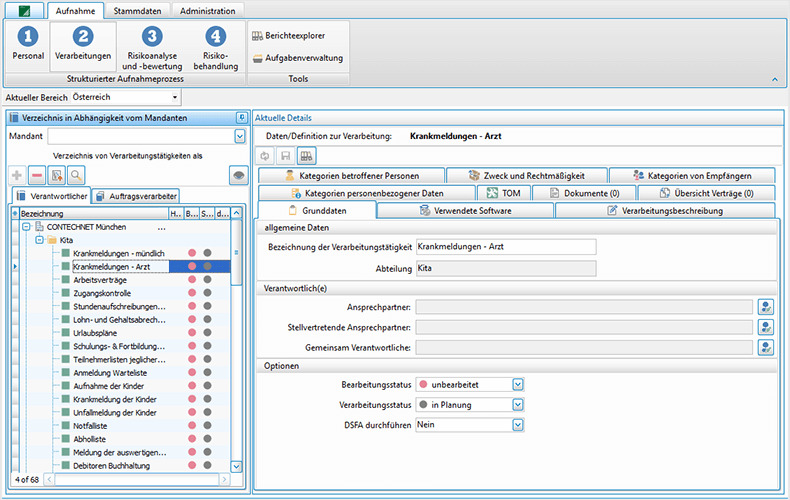Pin the Verzeichnis panel
The width and height of the screenshot is (790, 500).
coord(240,118)
